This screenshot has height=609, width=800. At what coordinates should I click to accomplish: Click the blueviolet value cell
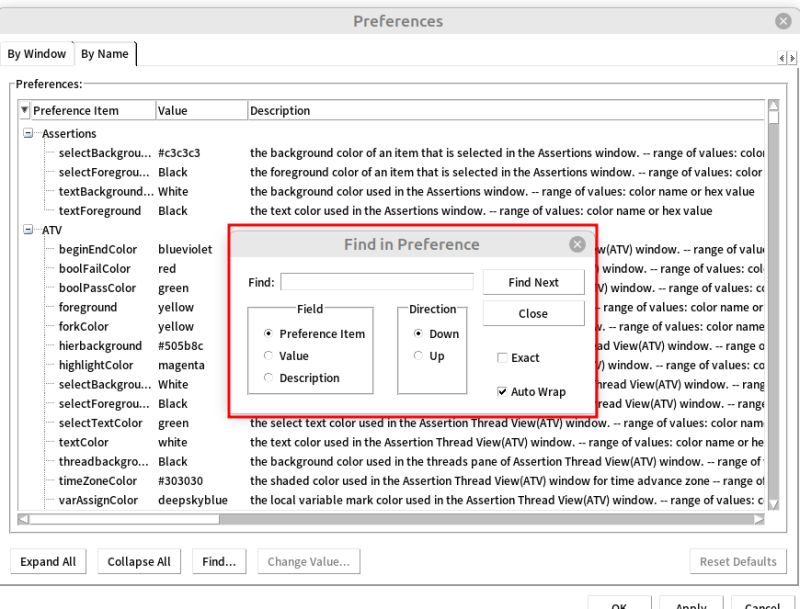click(x=185, y=249)
